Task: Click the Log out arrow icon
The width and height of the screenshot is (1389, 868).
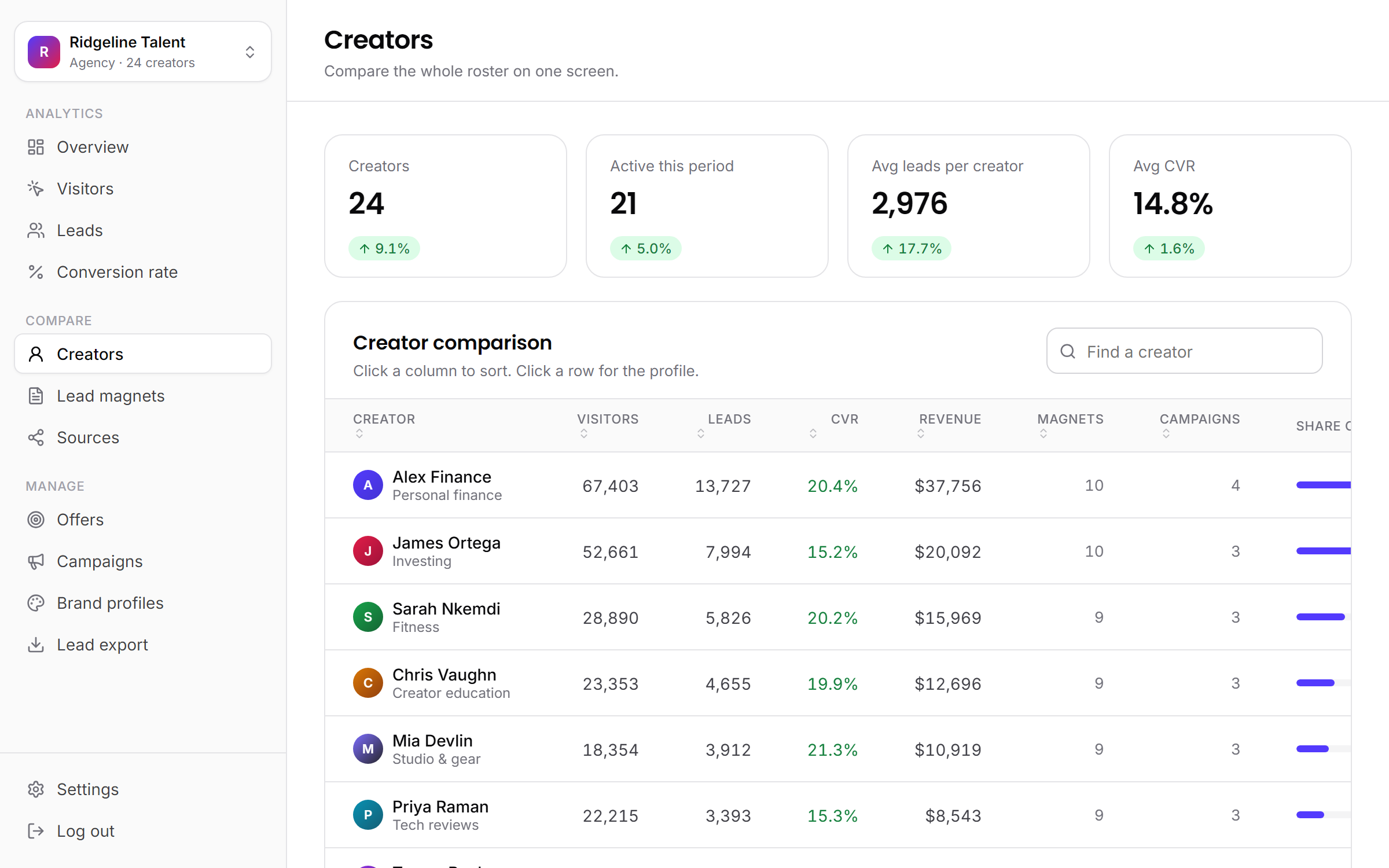Action: [x=36, y=831]
